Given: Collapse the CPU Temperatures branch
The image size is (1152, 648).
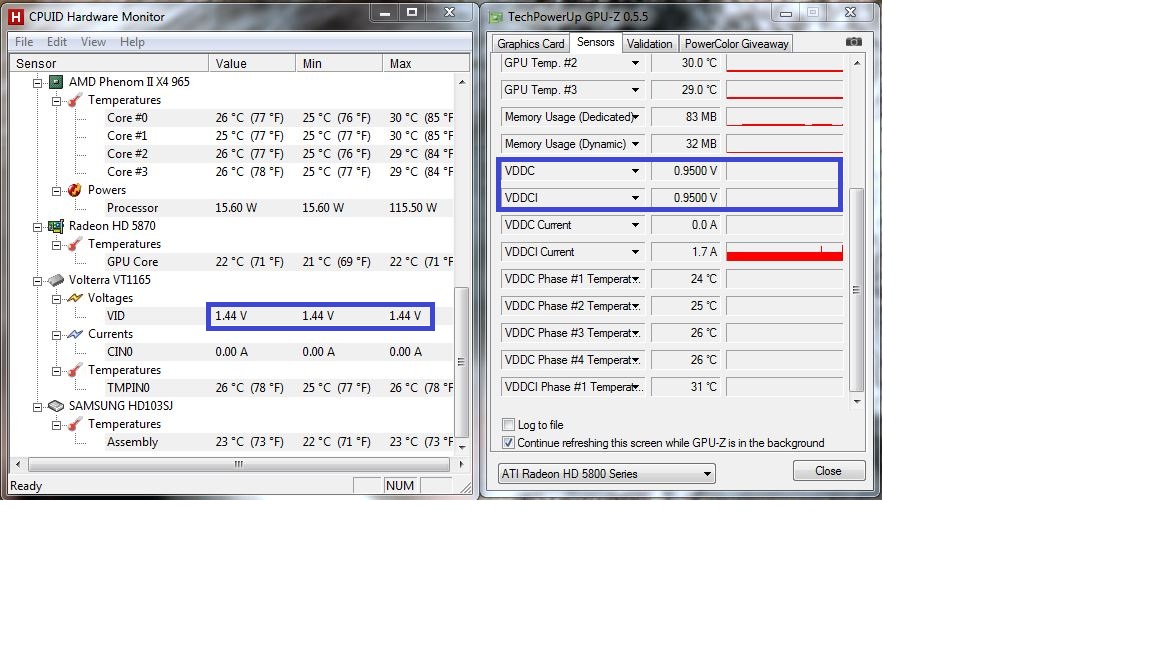Looking at the screenshot, I should point(57,101).
